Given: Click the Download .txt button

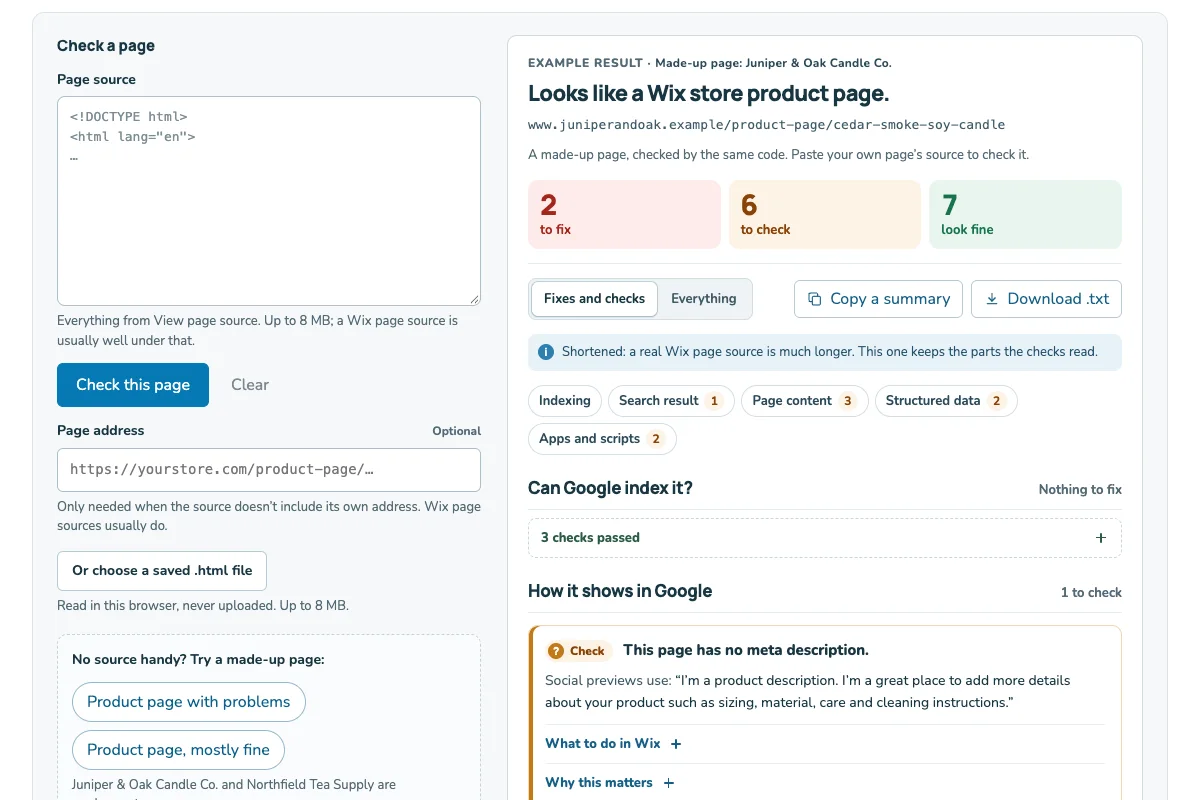Looking at the screenshot, I should [1047, 299].
